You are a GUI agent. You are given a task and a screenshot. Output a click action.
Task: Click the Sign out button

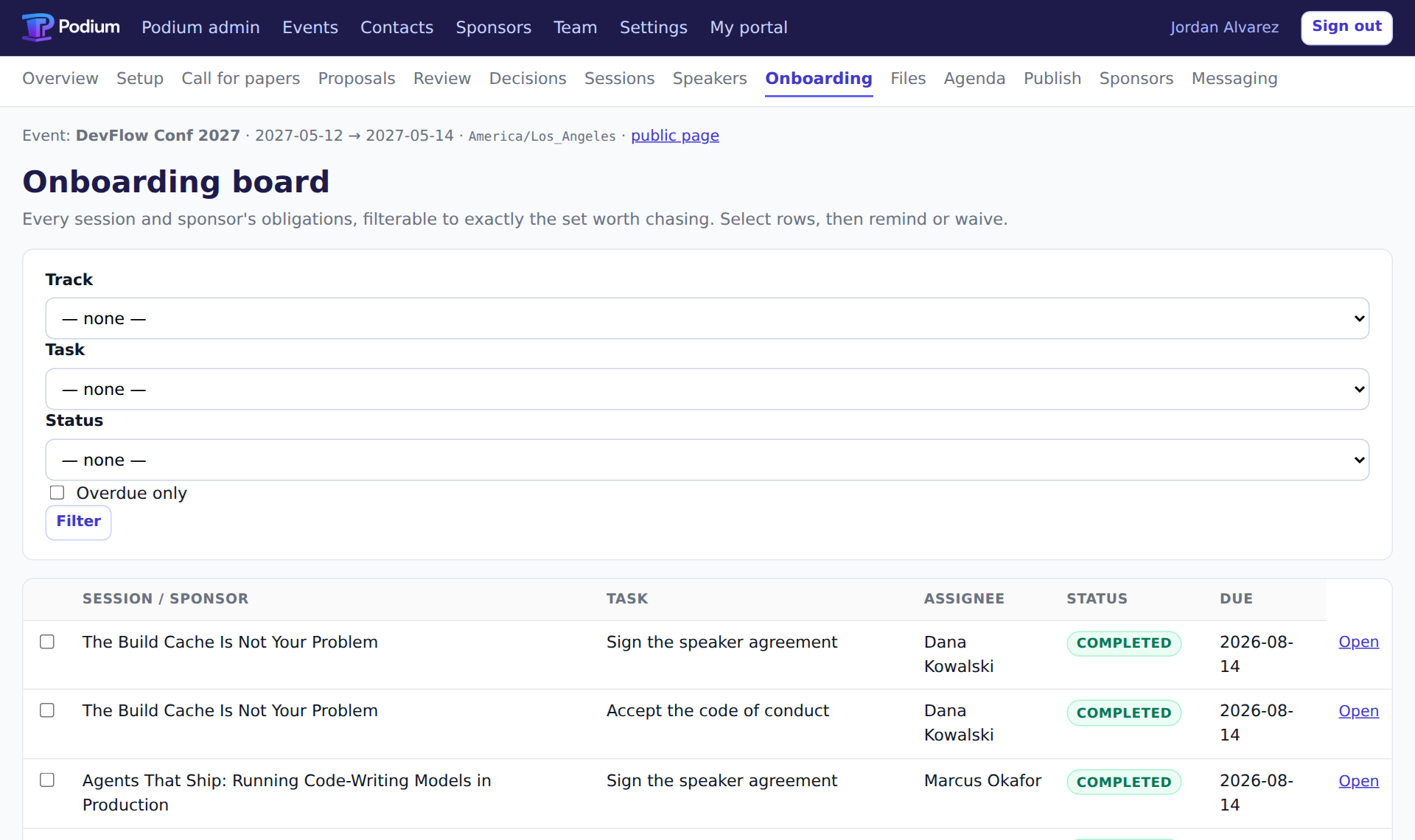(x=1346, y=27)
